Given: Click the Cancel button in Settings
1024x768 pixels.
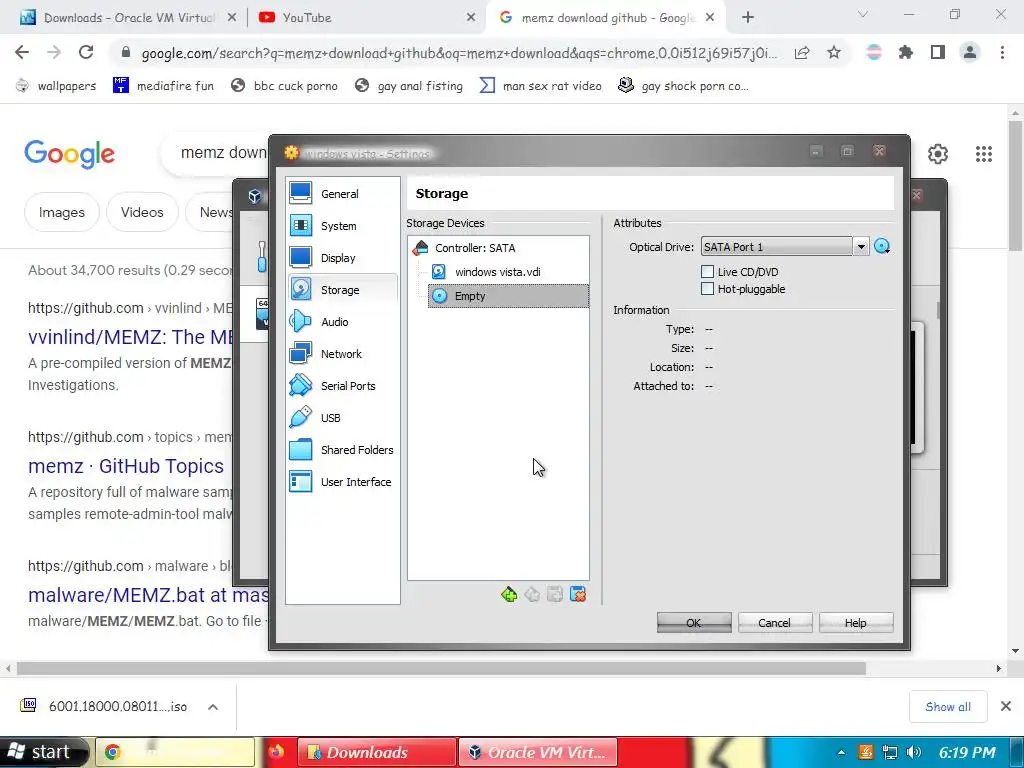Looking at the screenshot, I should point(775,622).
